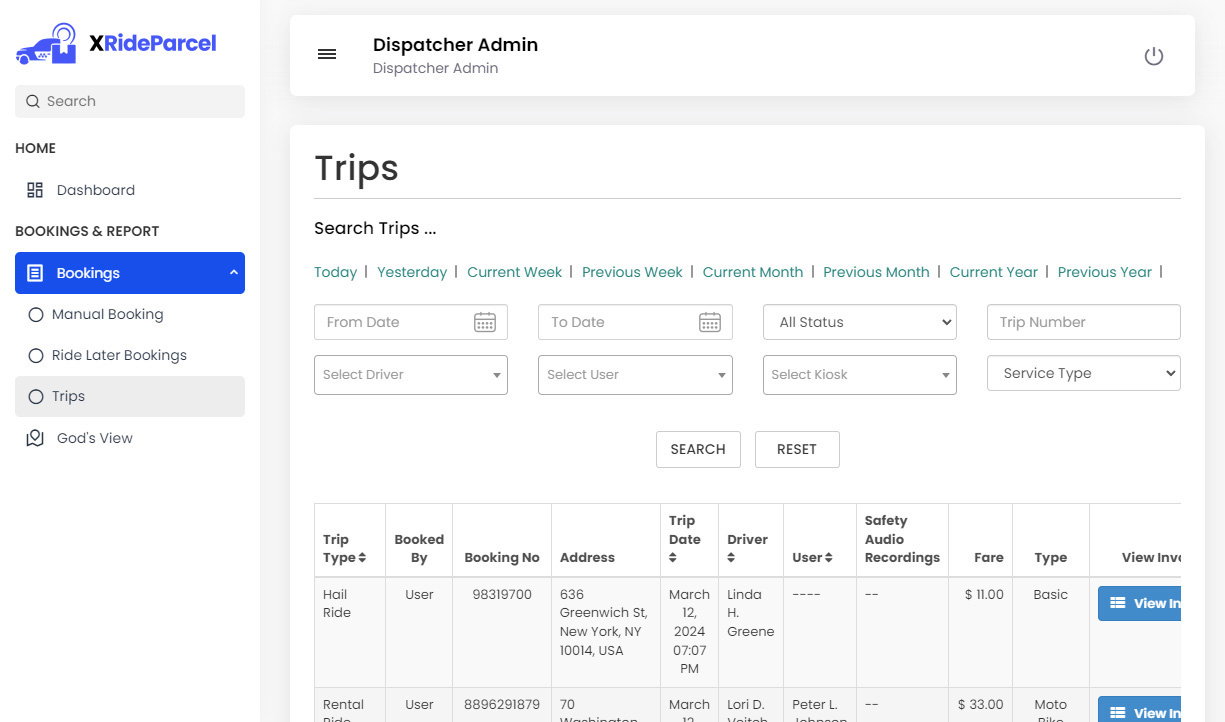Click the power logout icon

[1153, 56]
